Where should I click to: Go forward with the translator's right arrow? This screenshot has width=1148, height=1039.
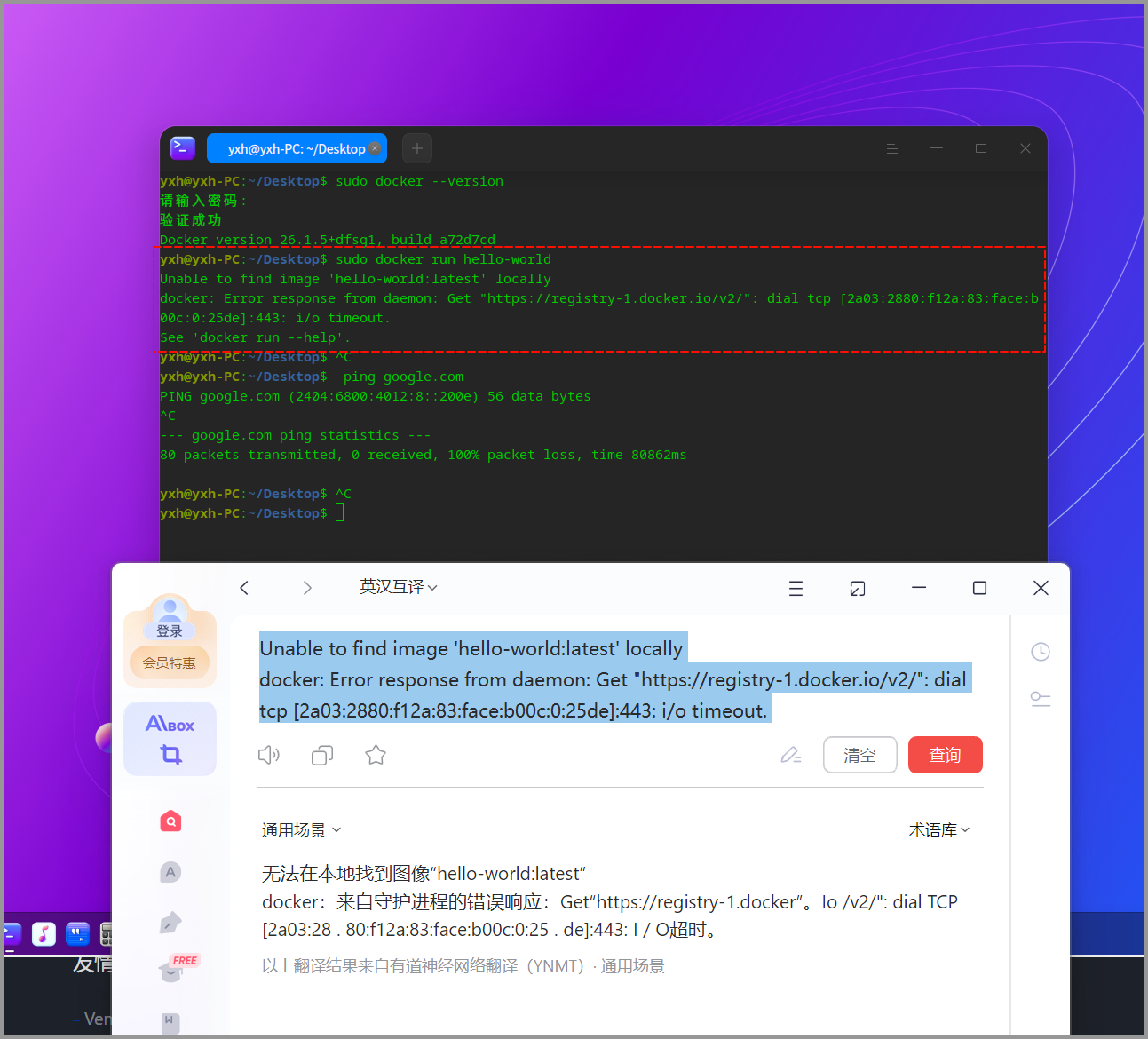[x=307, y=588]
